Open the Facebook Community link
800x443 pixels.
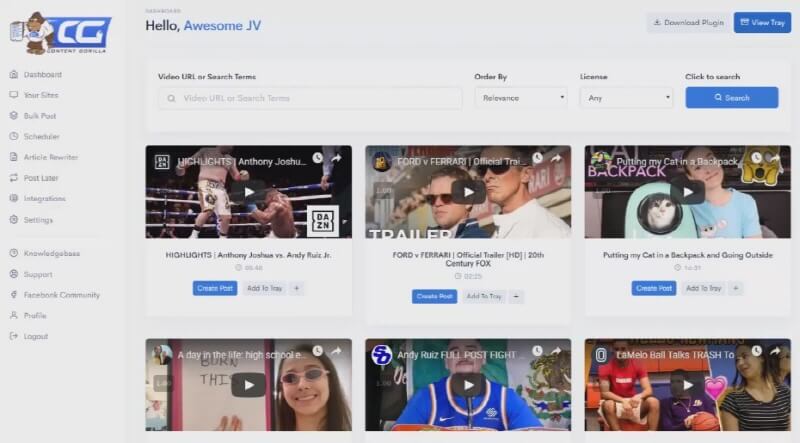coord(62,295)
